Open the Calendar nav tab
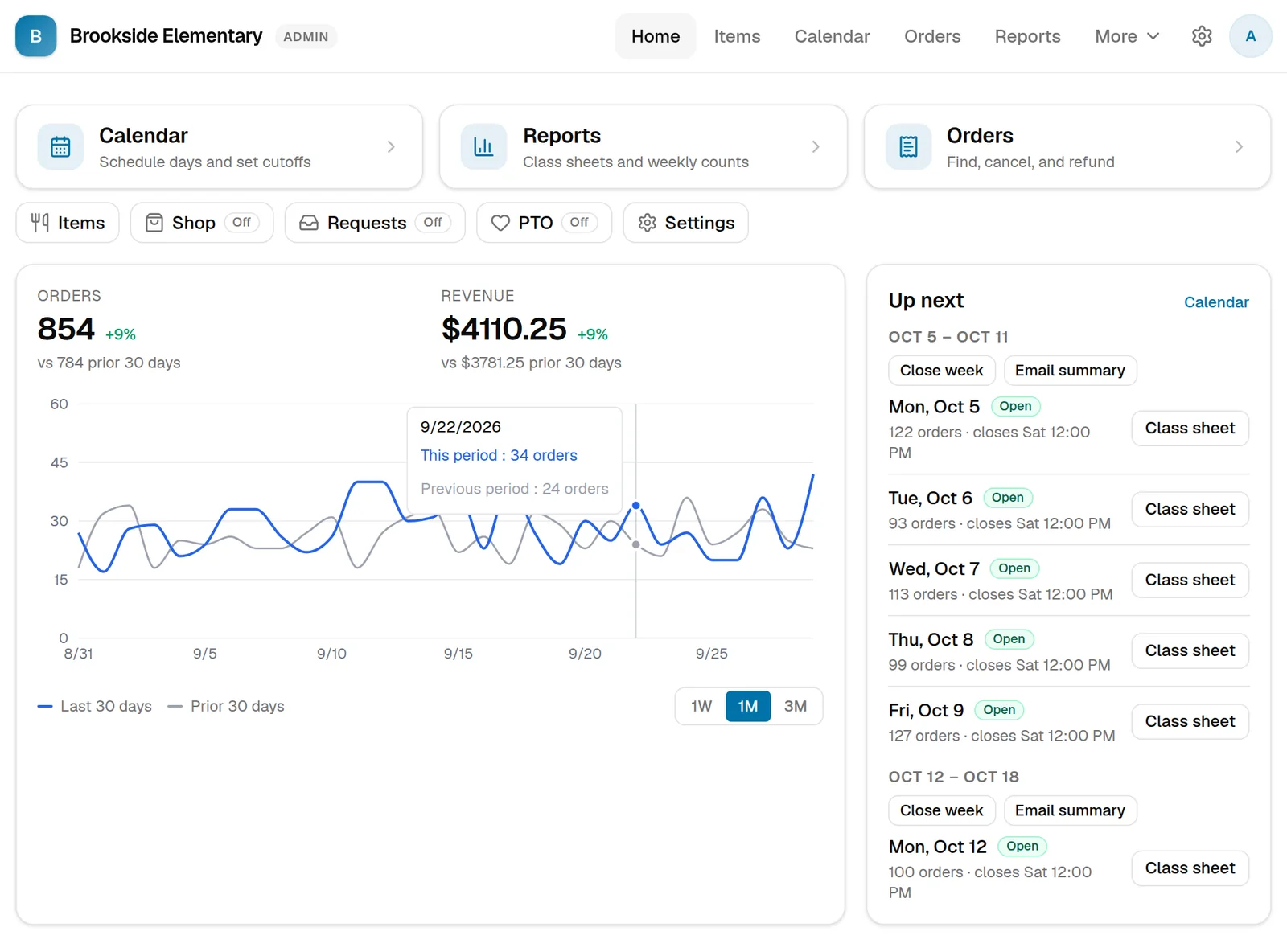The width and height of the screenshot is (1287, 952). [x=833, y=36]
